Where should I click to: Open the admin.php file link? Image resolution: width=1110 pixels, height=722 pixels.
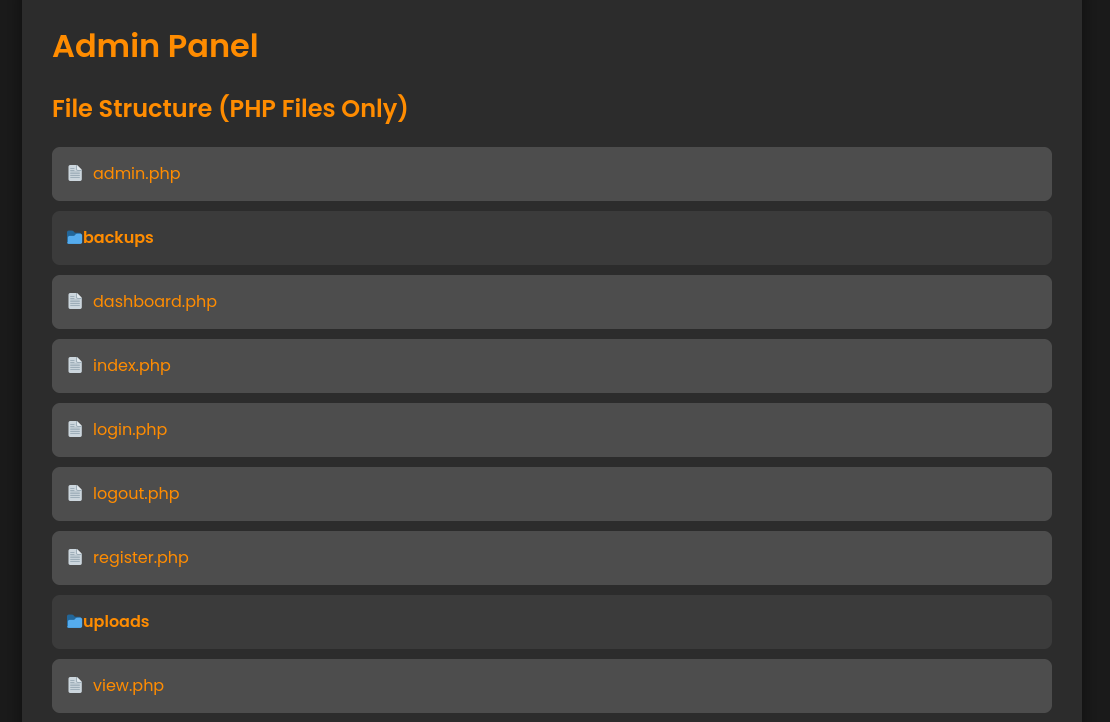tap(137, 173)
